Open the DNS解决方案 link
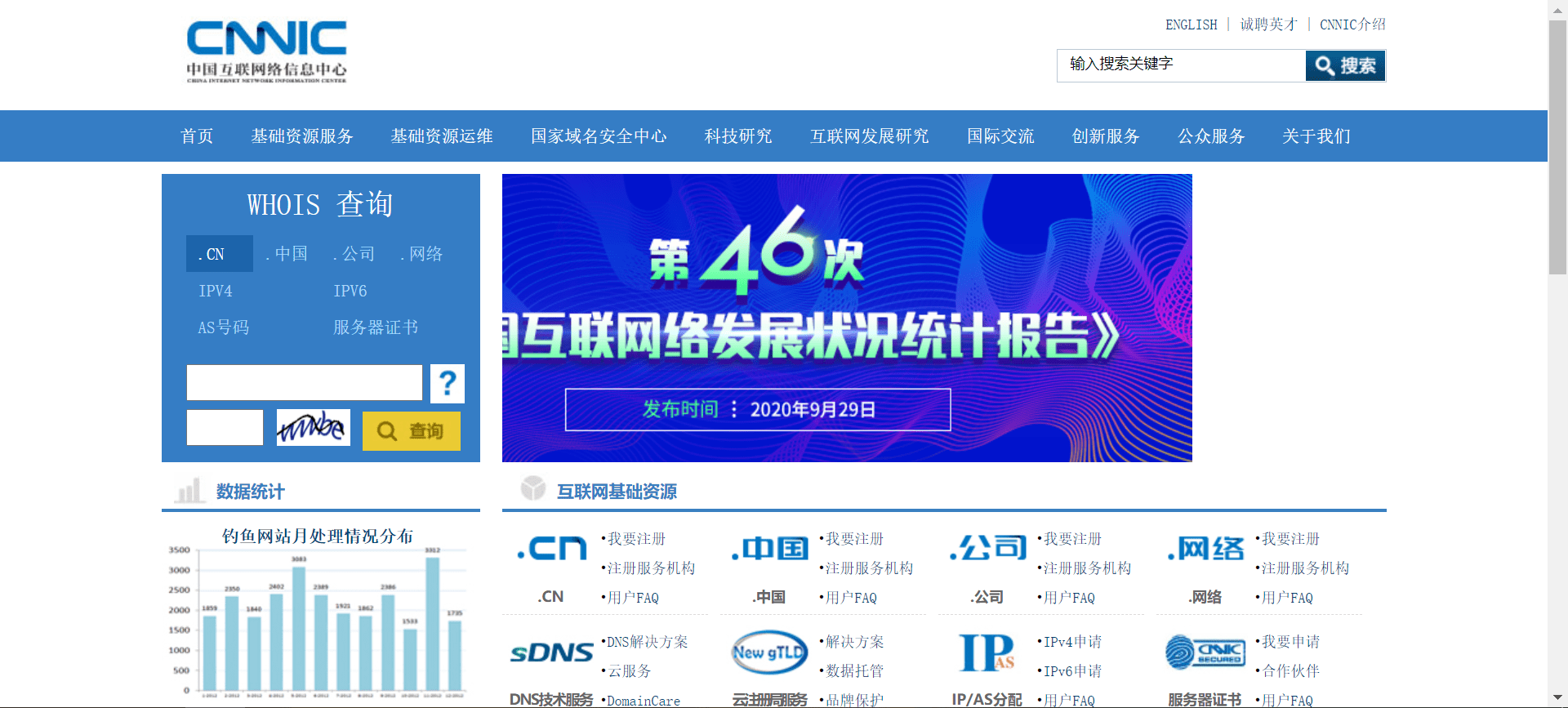Viewport: 1568px width, 708px height. 647,642
